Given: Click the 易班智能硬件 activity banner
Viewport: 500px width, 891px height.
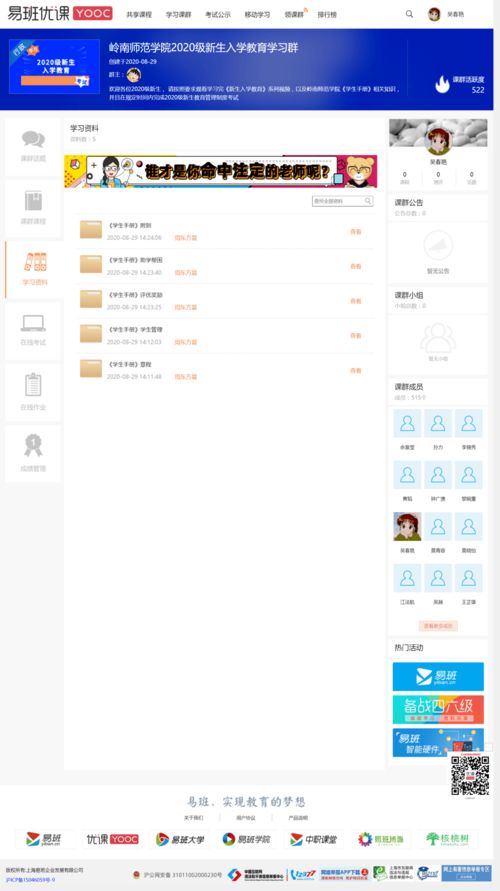Looking at the screenshot, I should (438, 742).
